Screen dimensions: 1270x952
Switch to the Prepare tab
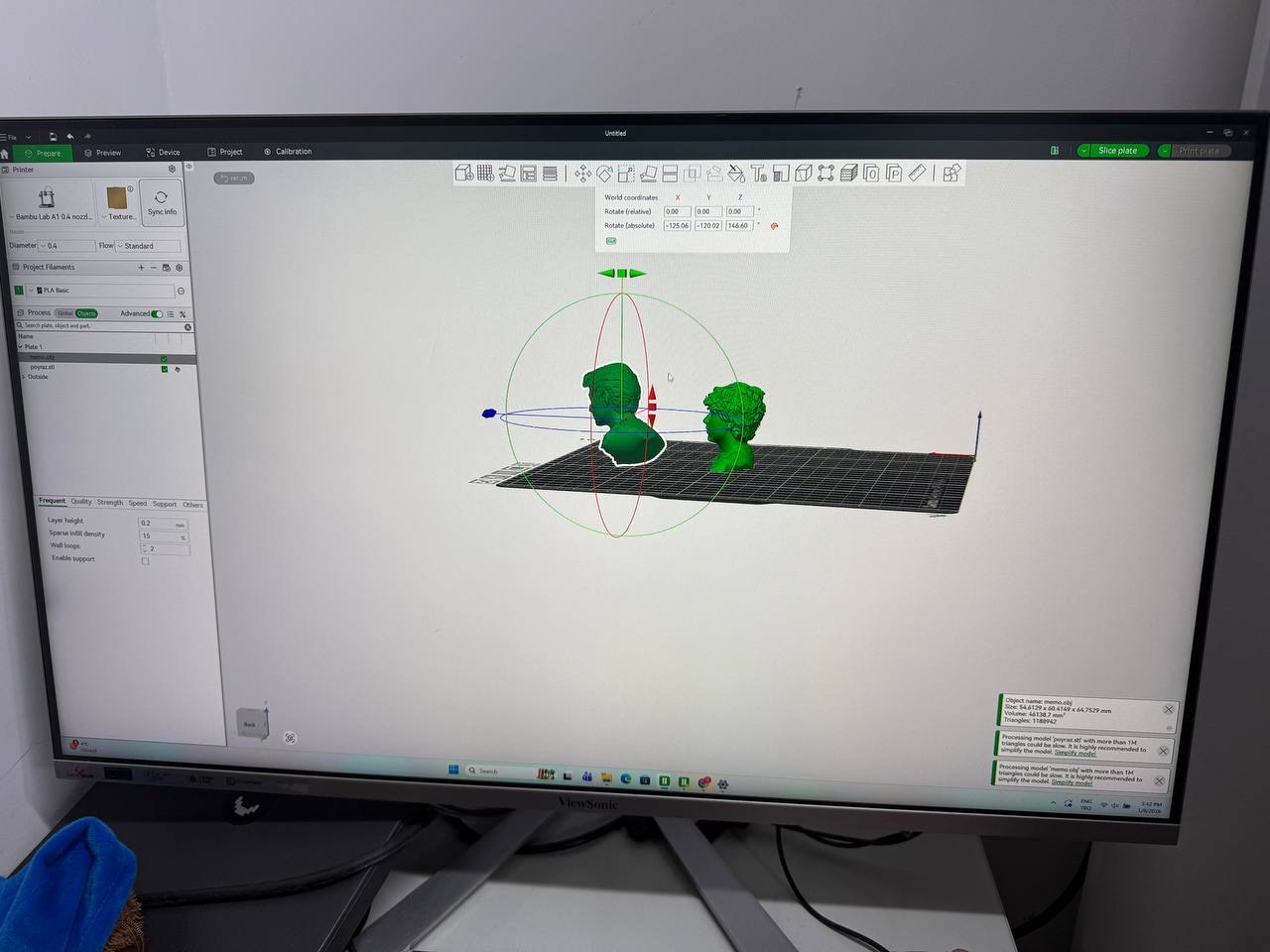coord(42,154)
